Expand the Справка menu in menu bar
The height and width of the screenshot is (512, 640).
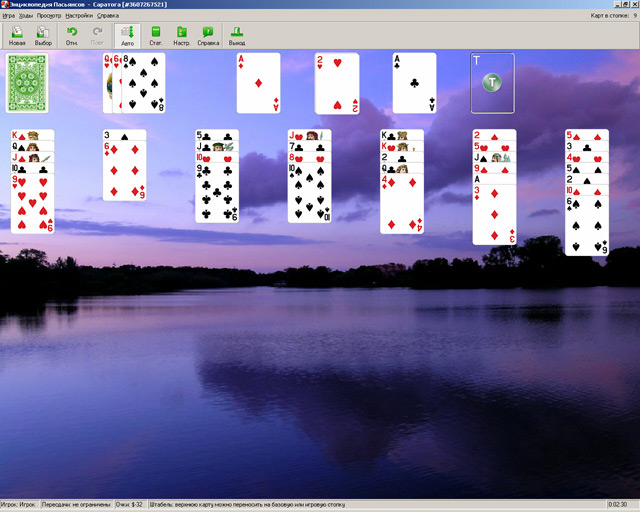(x=108, y=16)
